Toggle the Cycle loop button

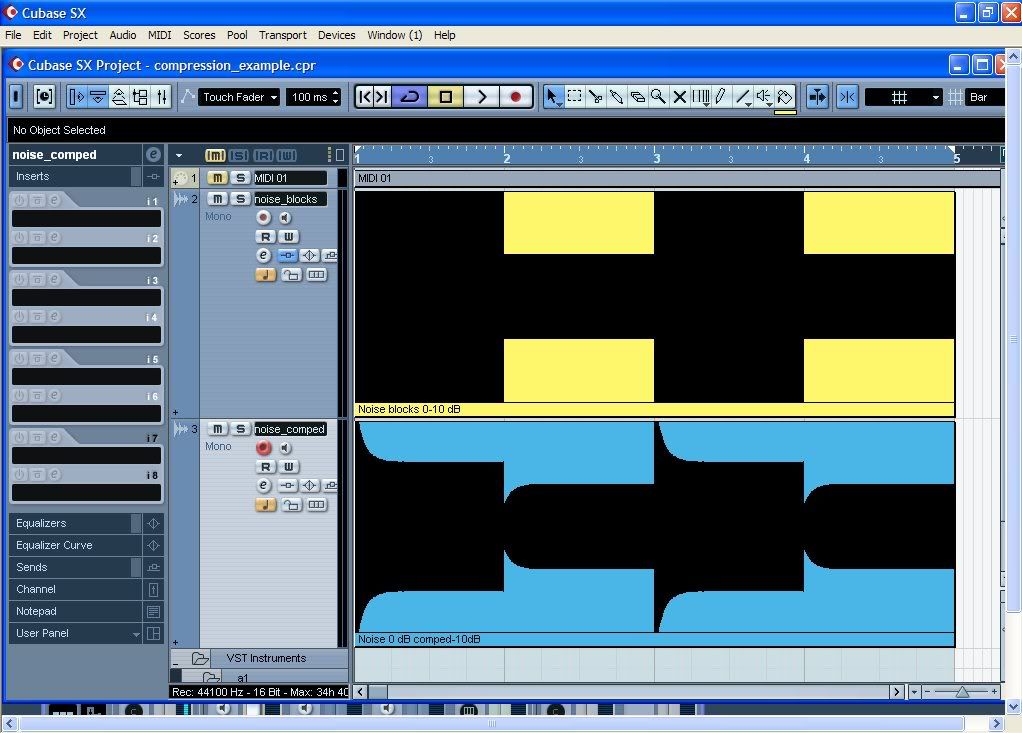(x=410, y=97)
